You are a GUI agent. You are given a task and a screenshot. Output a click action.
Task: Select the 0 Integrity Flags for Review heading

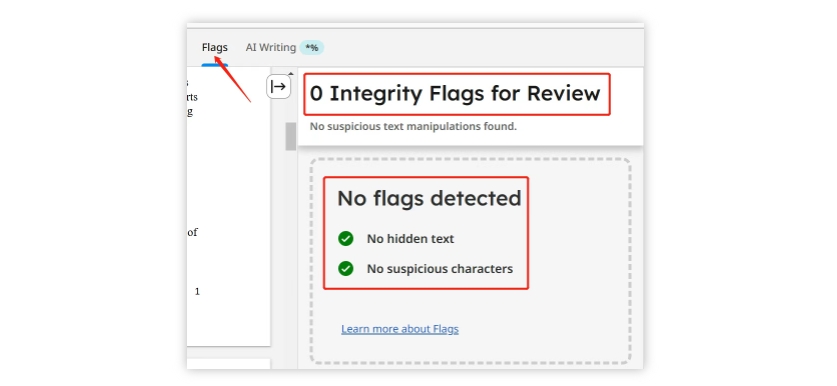pos(455,93)
